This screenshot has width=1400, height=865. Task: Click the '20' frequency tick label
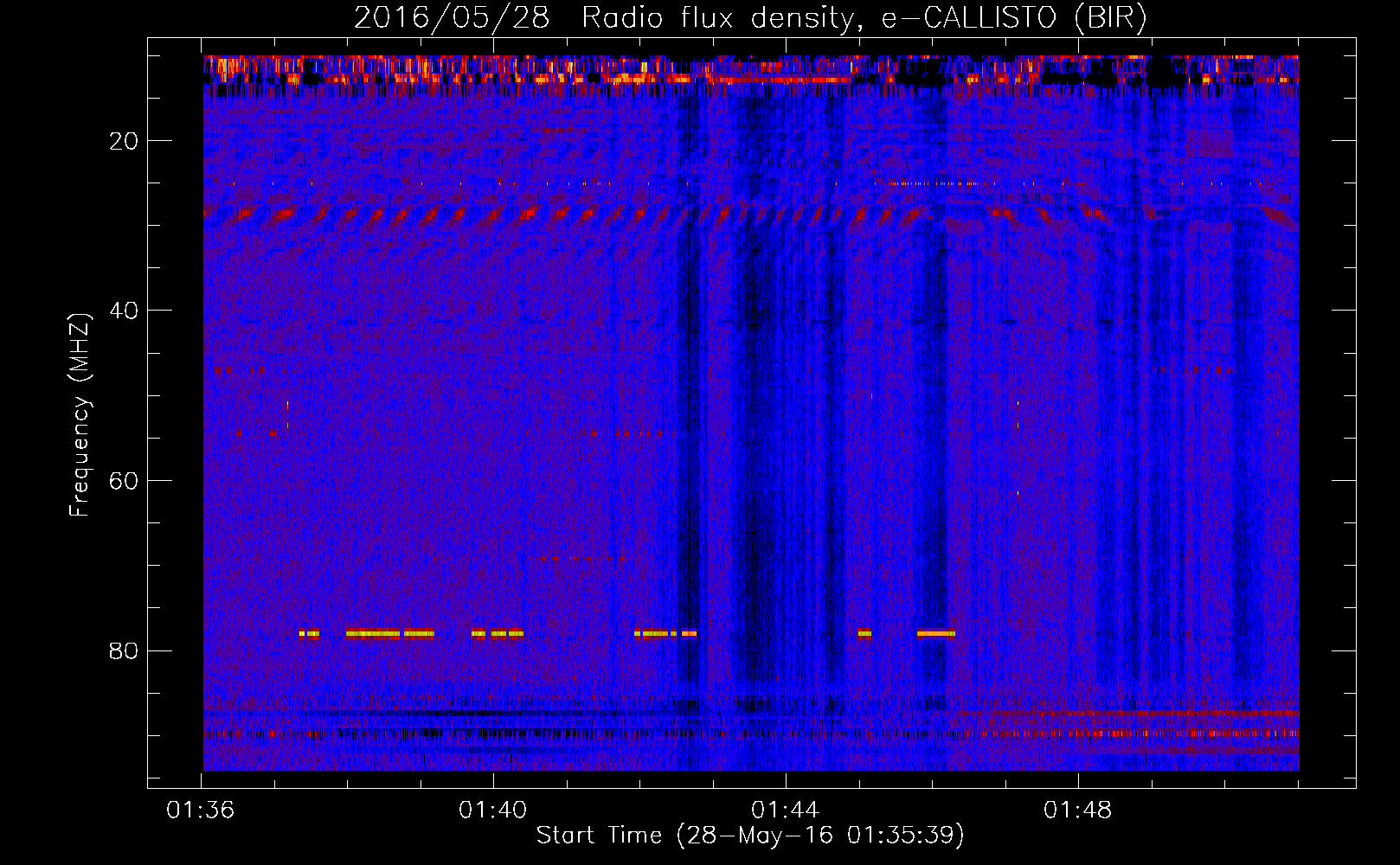[125, 141]
